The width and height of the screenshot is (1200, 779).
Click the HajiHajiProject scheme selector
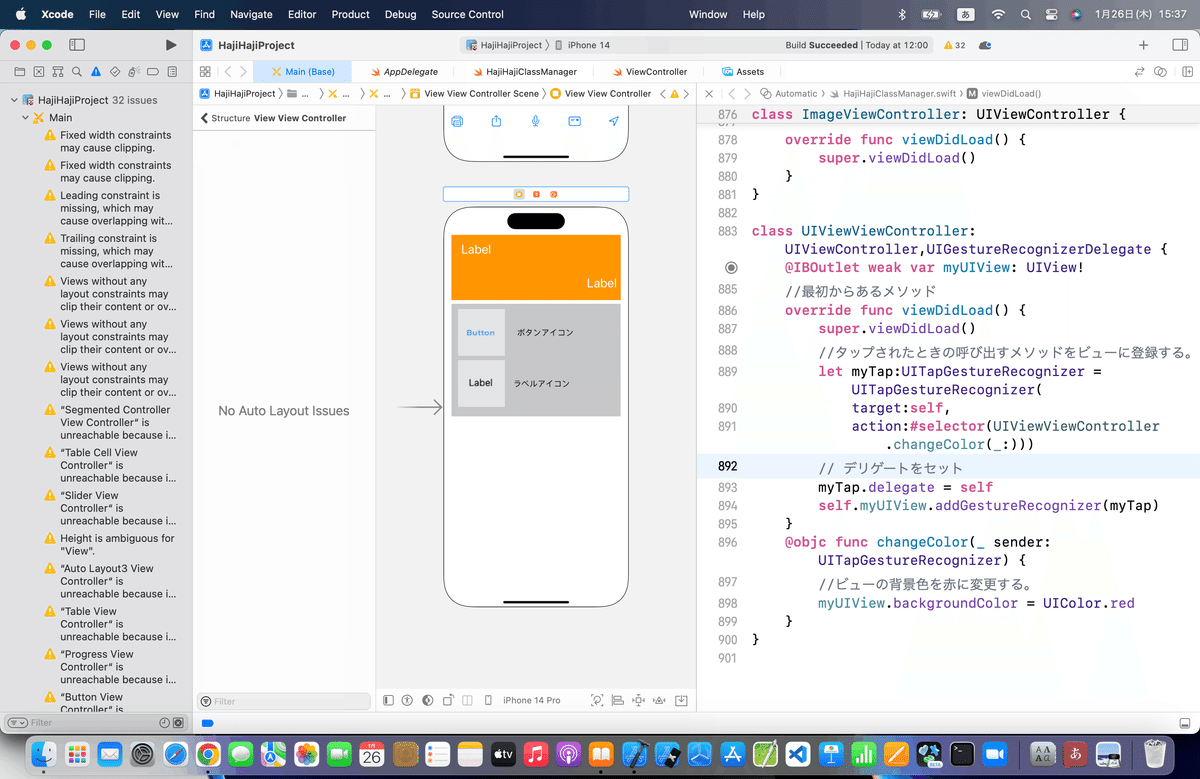504,45
